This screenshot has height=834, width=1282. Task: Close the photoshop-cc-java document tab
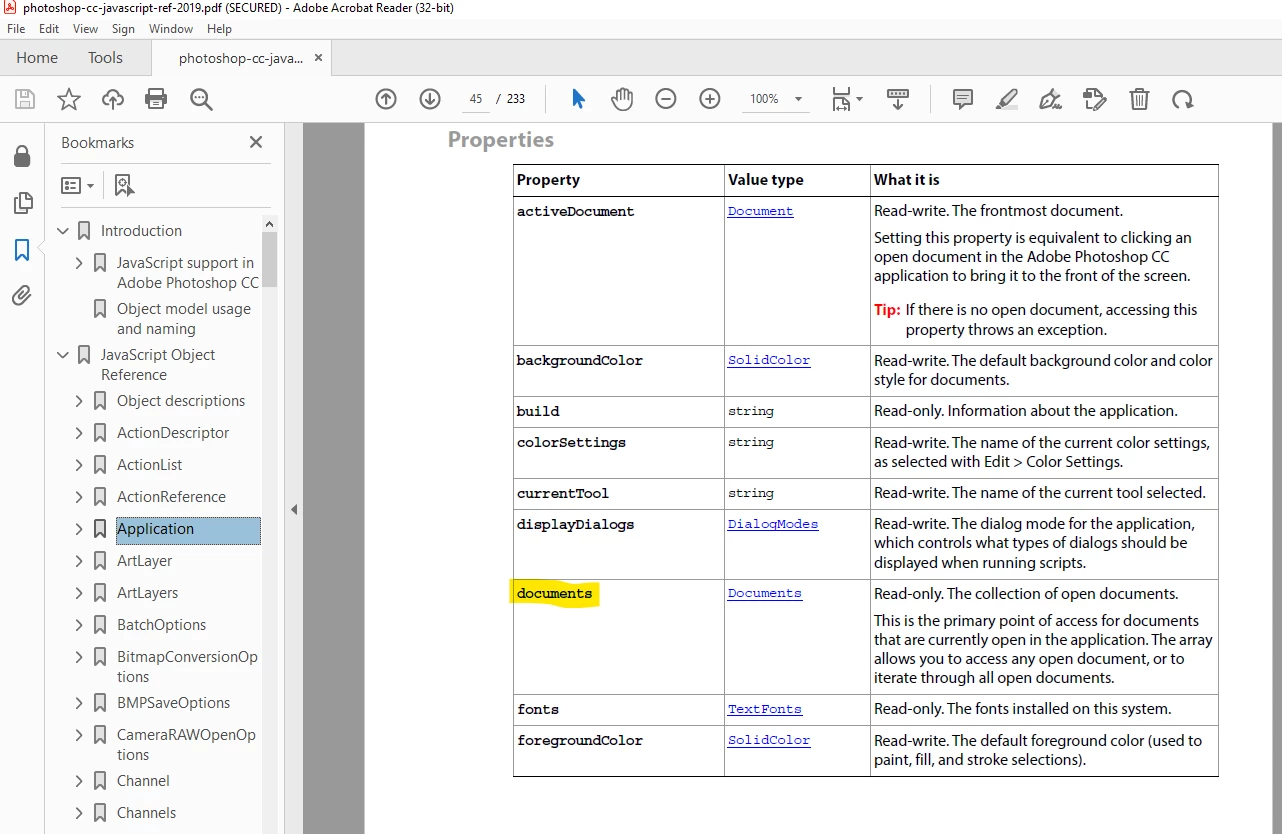coord(318,58)
